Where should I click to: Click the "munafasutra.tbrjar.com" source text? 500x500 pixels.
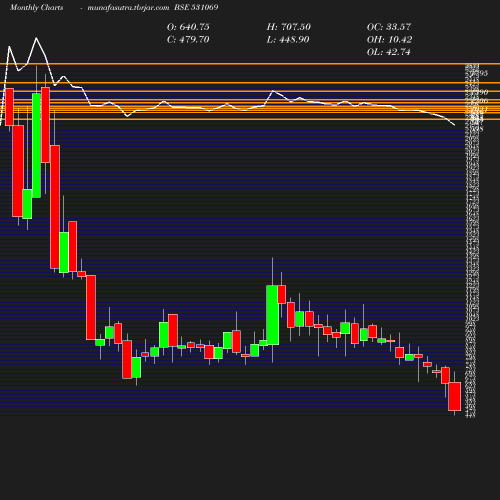[128, 8]
